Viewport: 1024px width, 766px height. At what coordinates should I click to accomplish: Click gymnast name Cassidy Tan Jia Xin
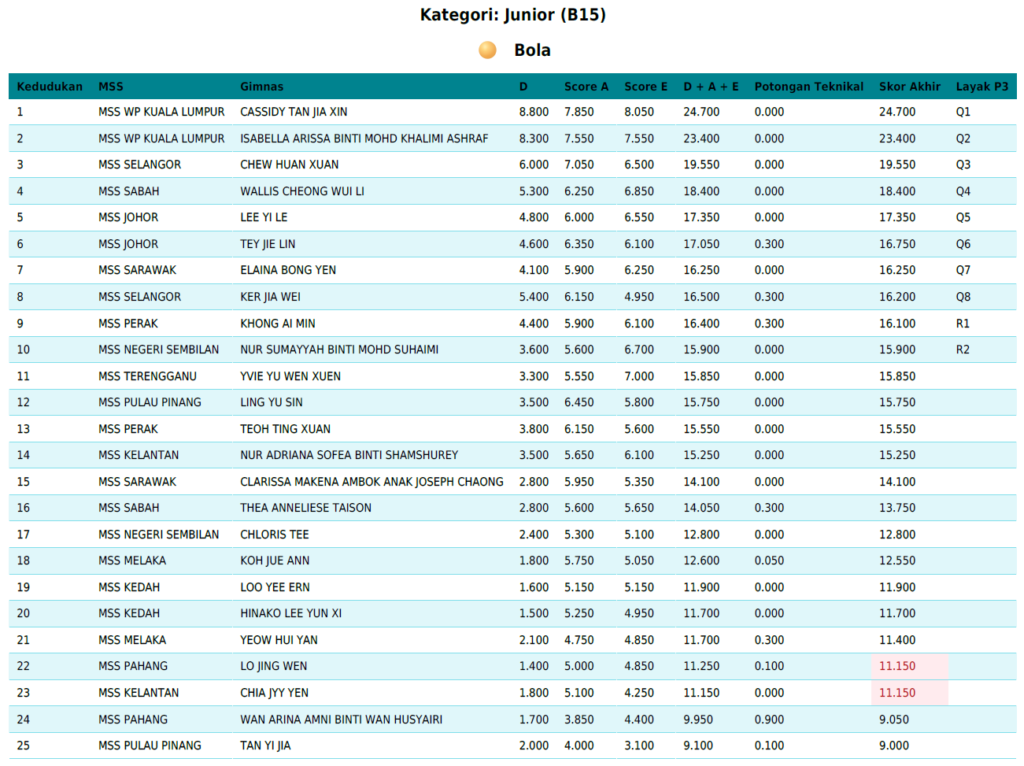[x=293, y=112]
